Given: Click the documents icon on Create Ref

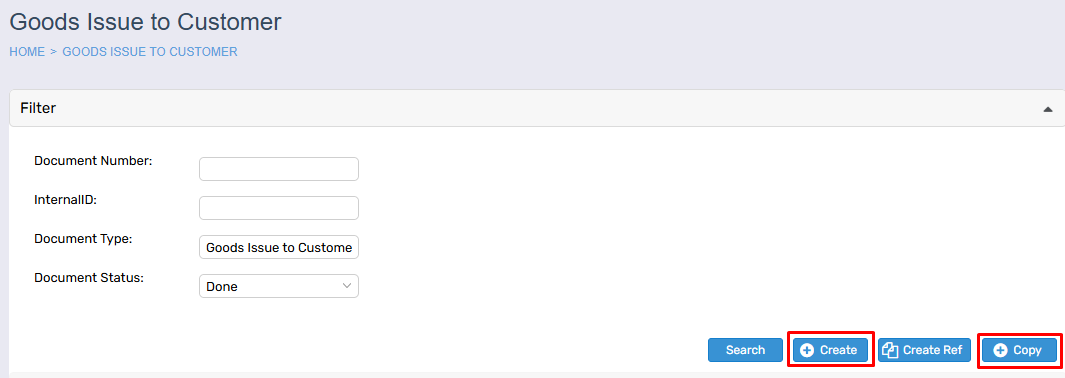Looking at the screenshot, I should [890, 350].
